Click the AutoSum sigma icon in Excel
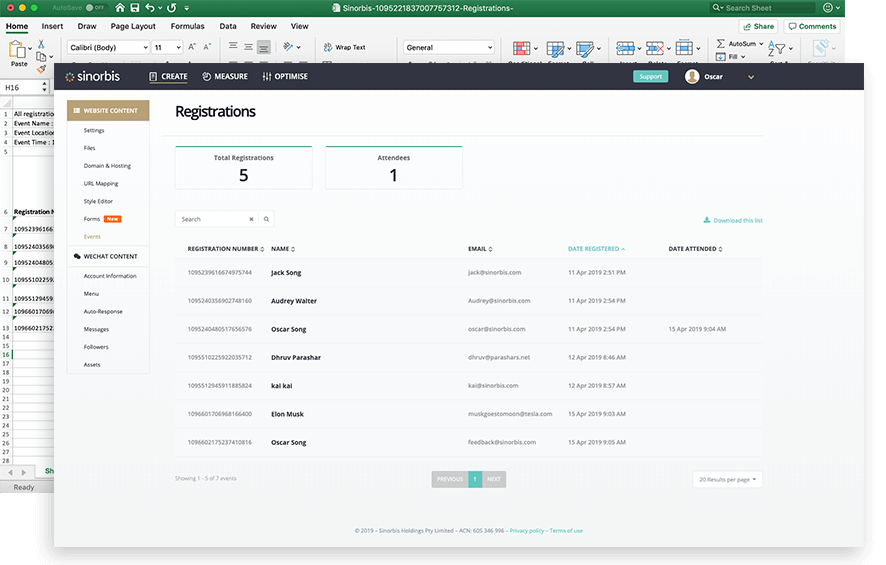886x565 pixels. [x=720, y=44]
